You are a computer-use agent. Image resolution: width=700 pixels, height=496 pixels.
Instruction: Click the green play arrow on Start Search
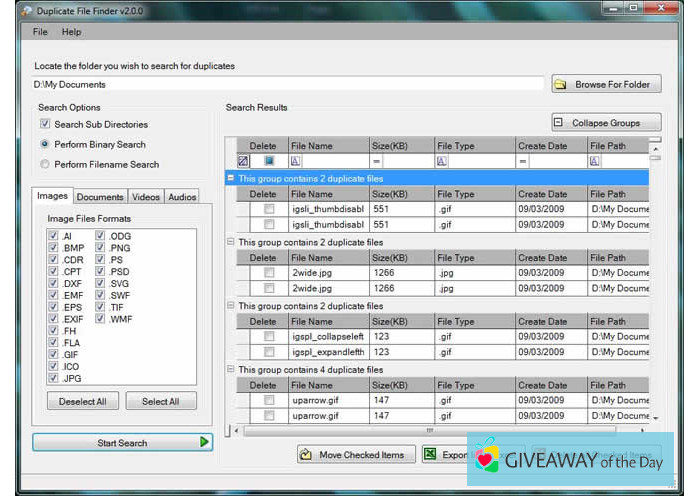coord(204,442)
